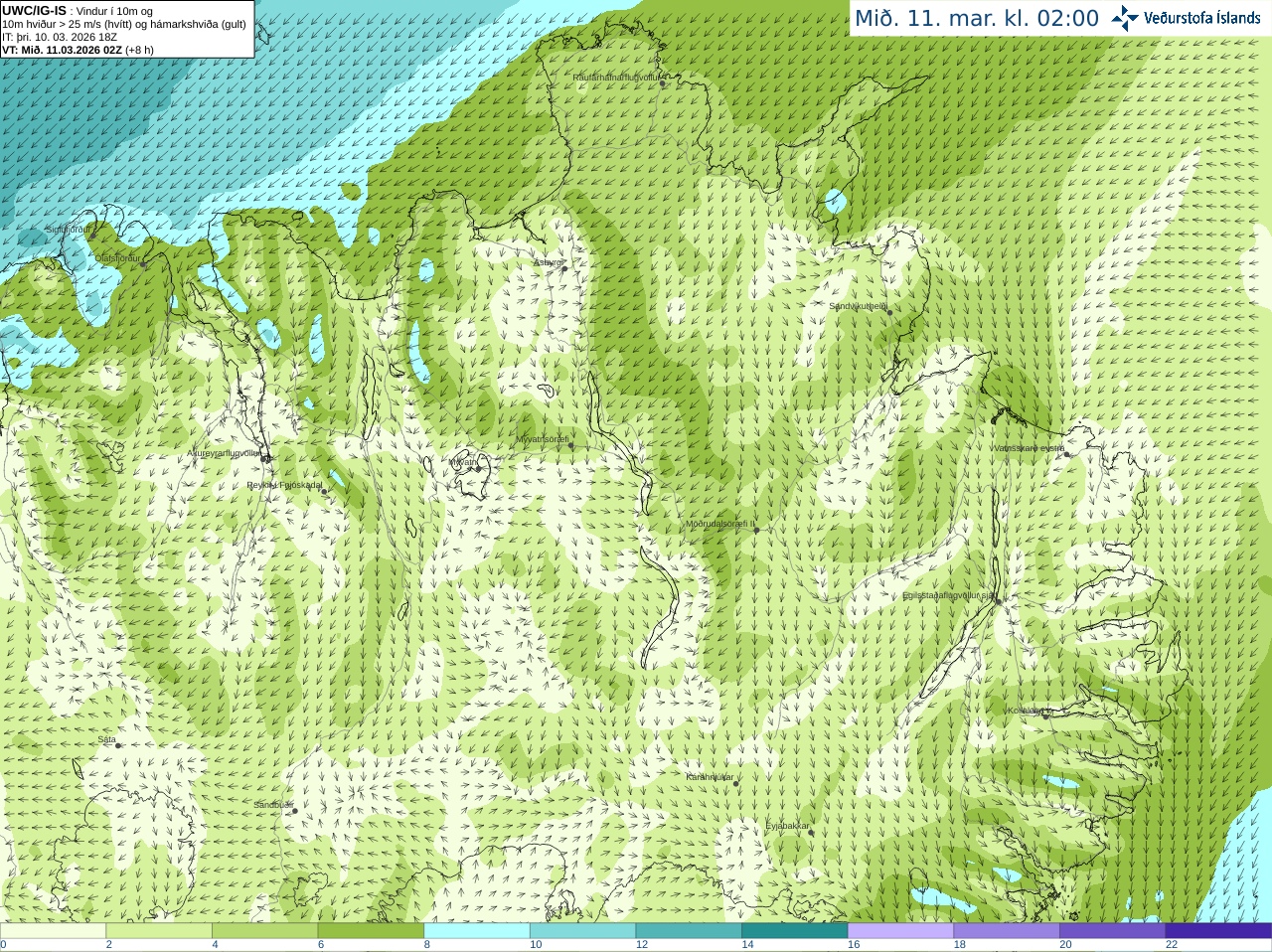Screen dimensions: 1272x952
Task: Click the Sandvíkurheiði label text
Action: pyautogui.click(x=859, y=306)
